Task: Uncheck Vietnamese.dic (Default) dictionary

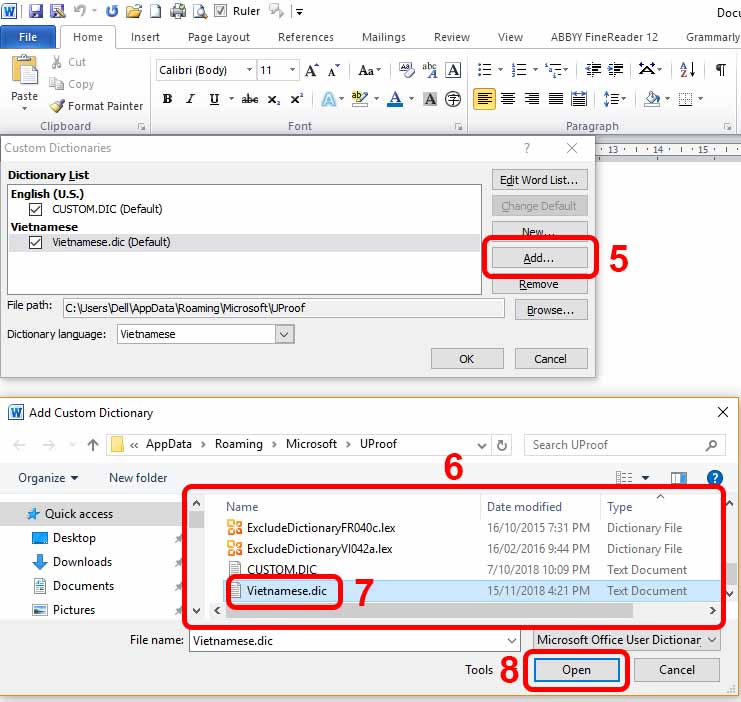Action: pos(35,243)
